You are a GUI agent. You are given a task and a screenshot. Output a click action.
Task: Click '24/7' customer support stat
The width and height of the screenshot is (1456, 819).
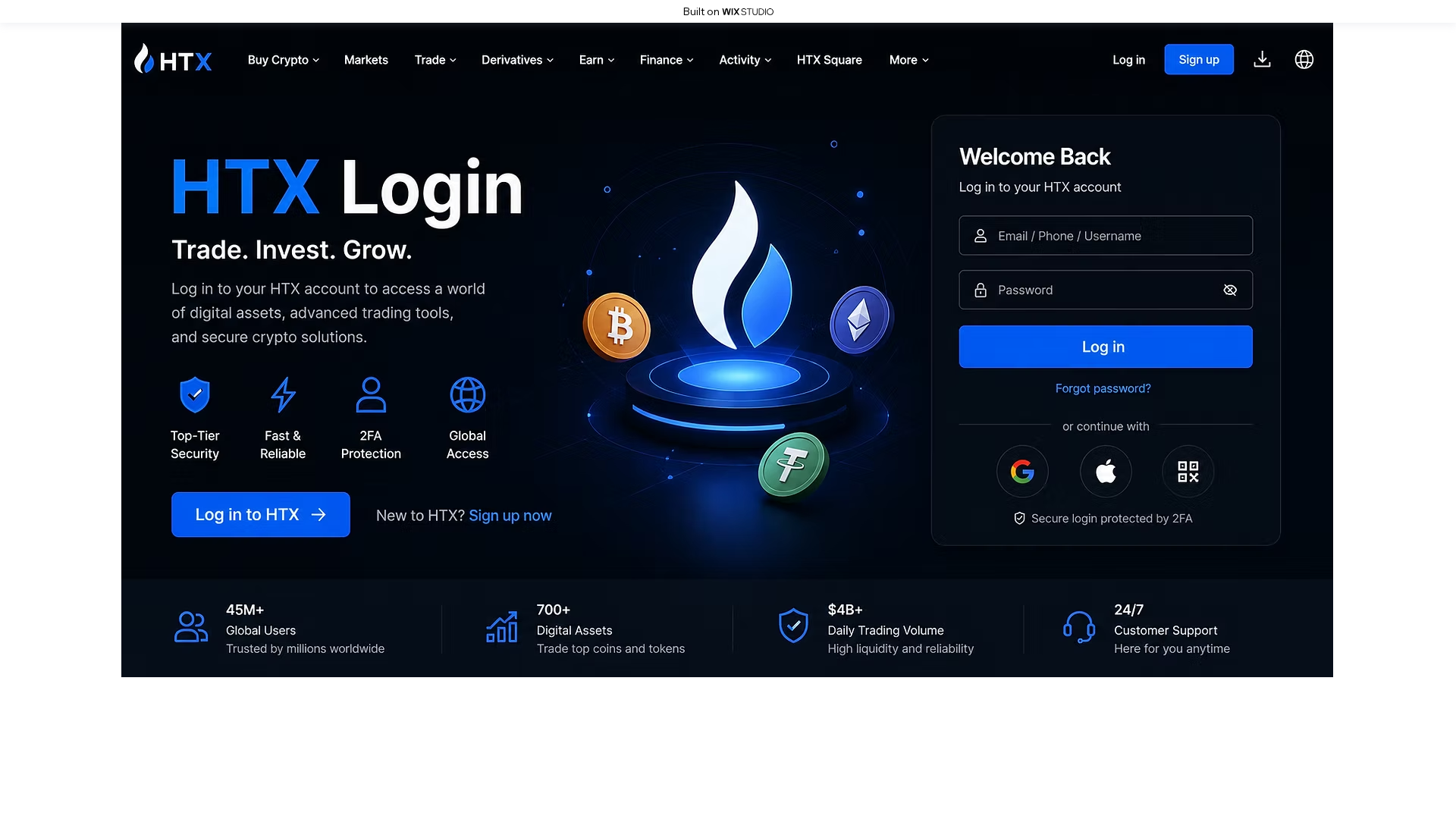click(x=1128, y=610)
